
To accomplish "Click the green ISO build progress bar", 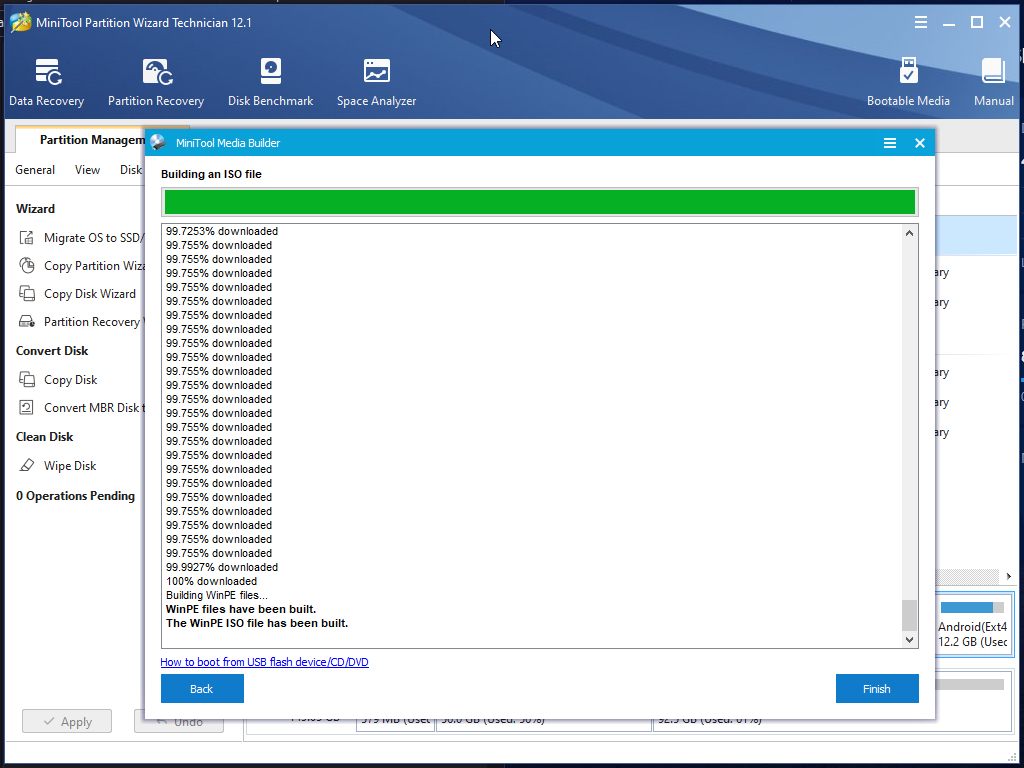I will (539, 202).
